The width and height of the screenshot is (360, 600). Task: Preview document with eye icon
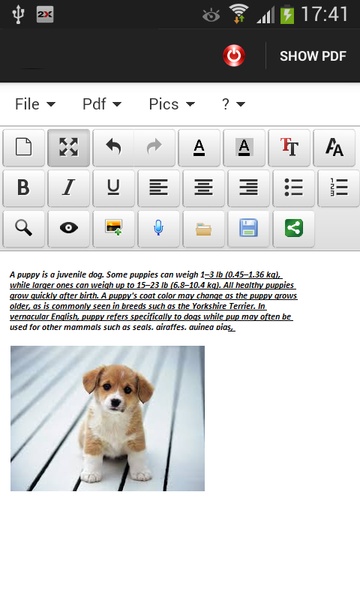point(68,229)
